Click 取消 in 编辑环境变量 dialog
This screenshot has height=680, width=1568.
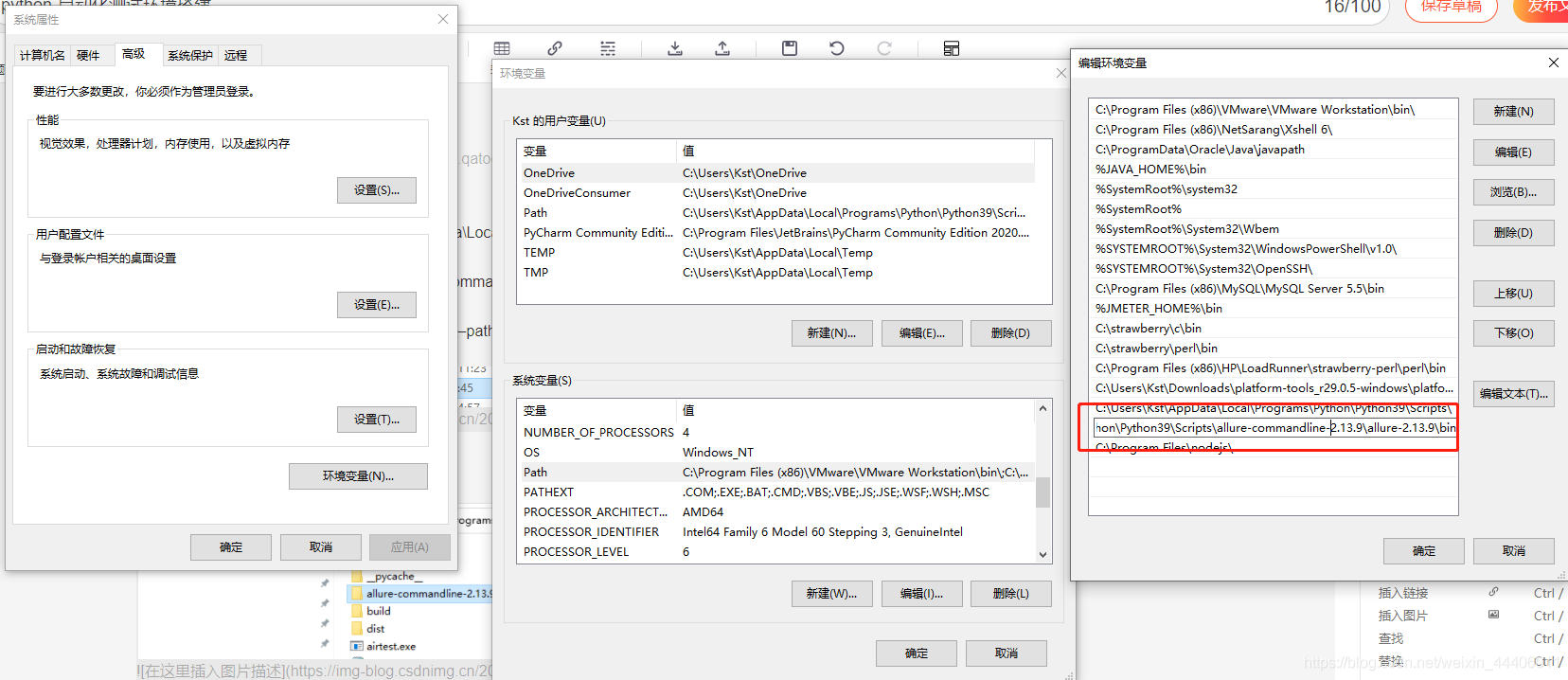[x=1514, y=551]
